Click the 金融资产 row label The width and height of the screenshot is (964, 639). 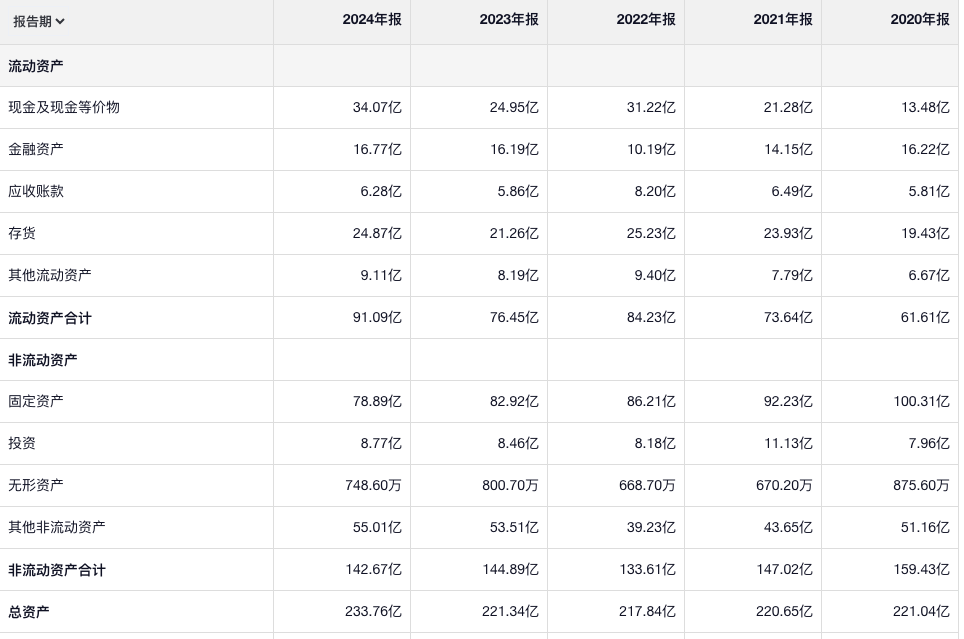36,149
